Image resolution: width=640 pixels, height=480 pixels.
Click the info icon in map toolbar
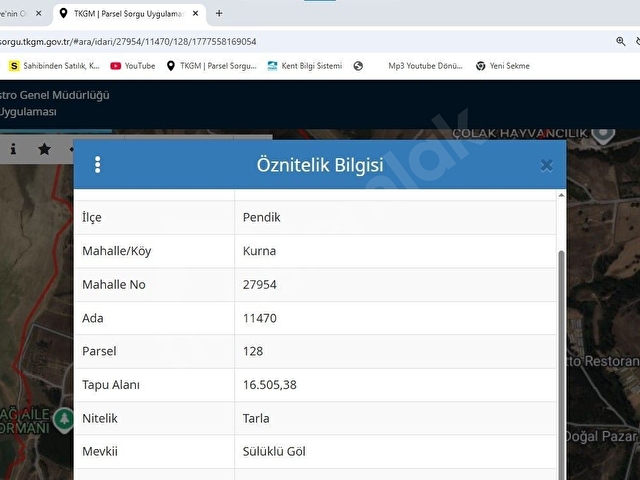point(13,149)
